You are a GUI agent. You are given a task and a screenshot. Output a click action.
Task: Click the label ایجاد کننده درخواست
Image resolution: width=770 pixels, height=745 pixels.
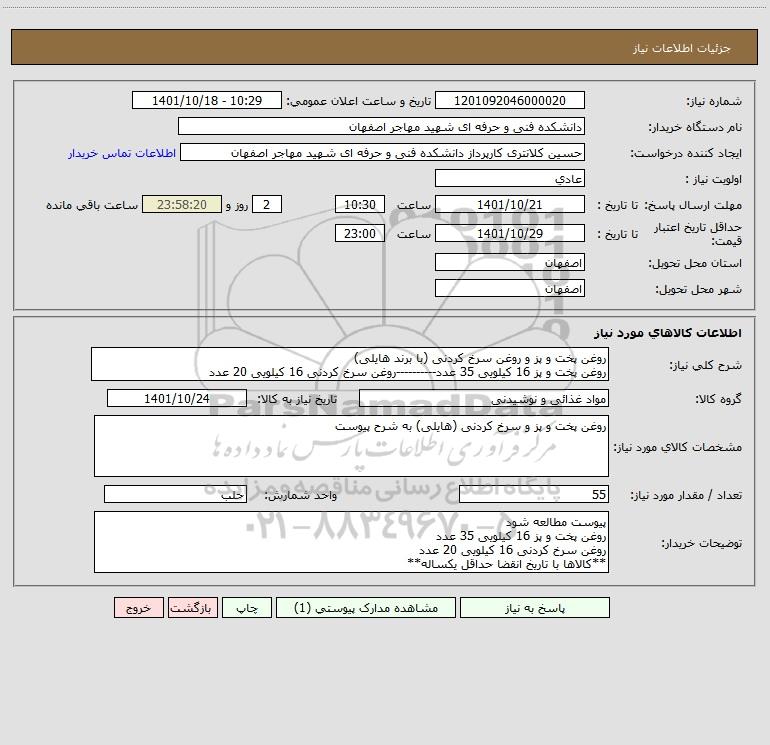(x=686, y=153)
